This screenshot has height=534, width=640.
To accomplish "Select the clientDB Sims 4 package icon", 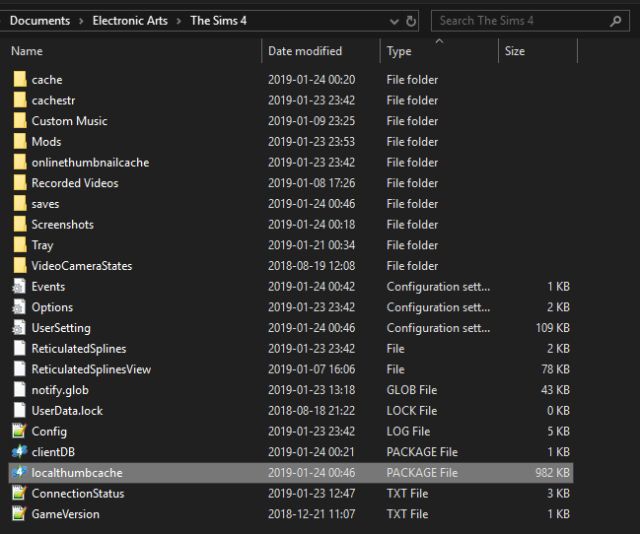I will [19, 452].
